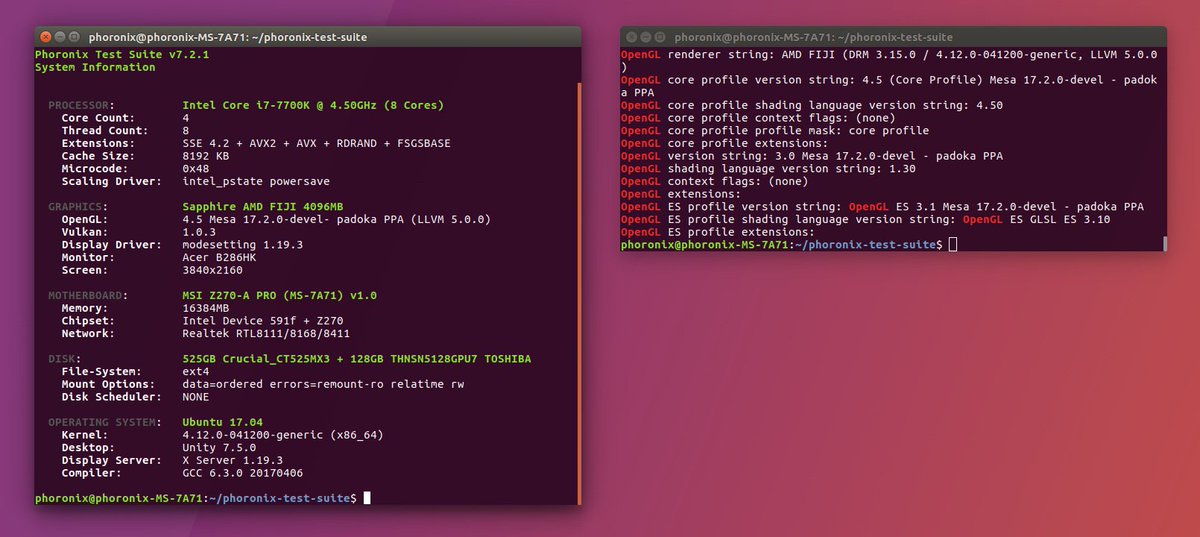Click the "PROCESSOR:" section label
Screen dimensions: 1200x537
(x=82, y=105)
